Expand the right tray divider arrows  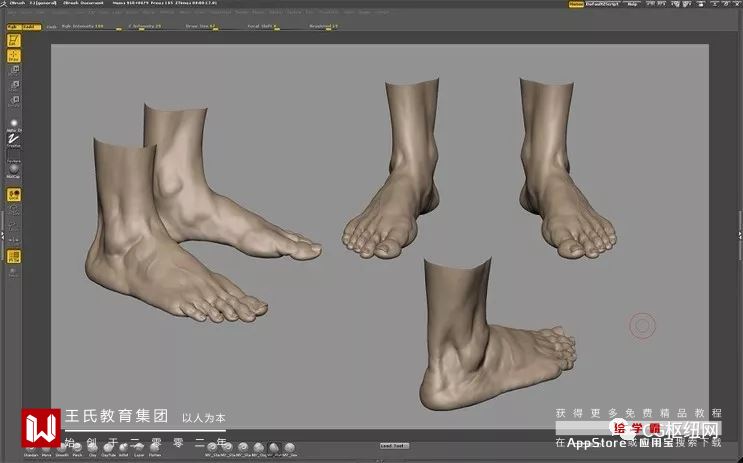(740, 235)
